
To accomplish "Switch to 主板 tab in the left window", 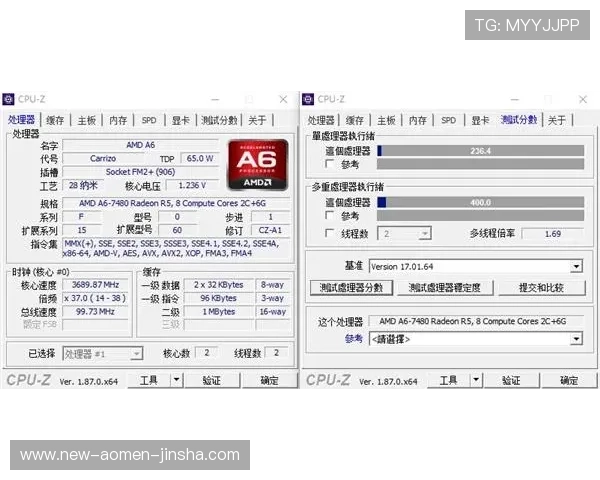I will tap(86, 120).
